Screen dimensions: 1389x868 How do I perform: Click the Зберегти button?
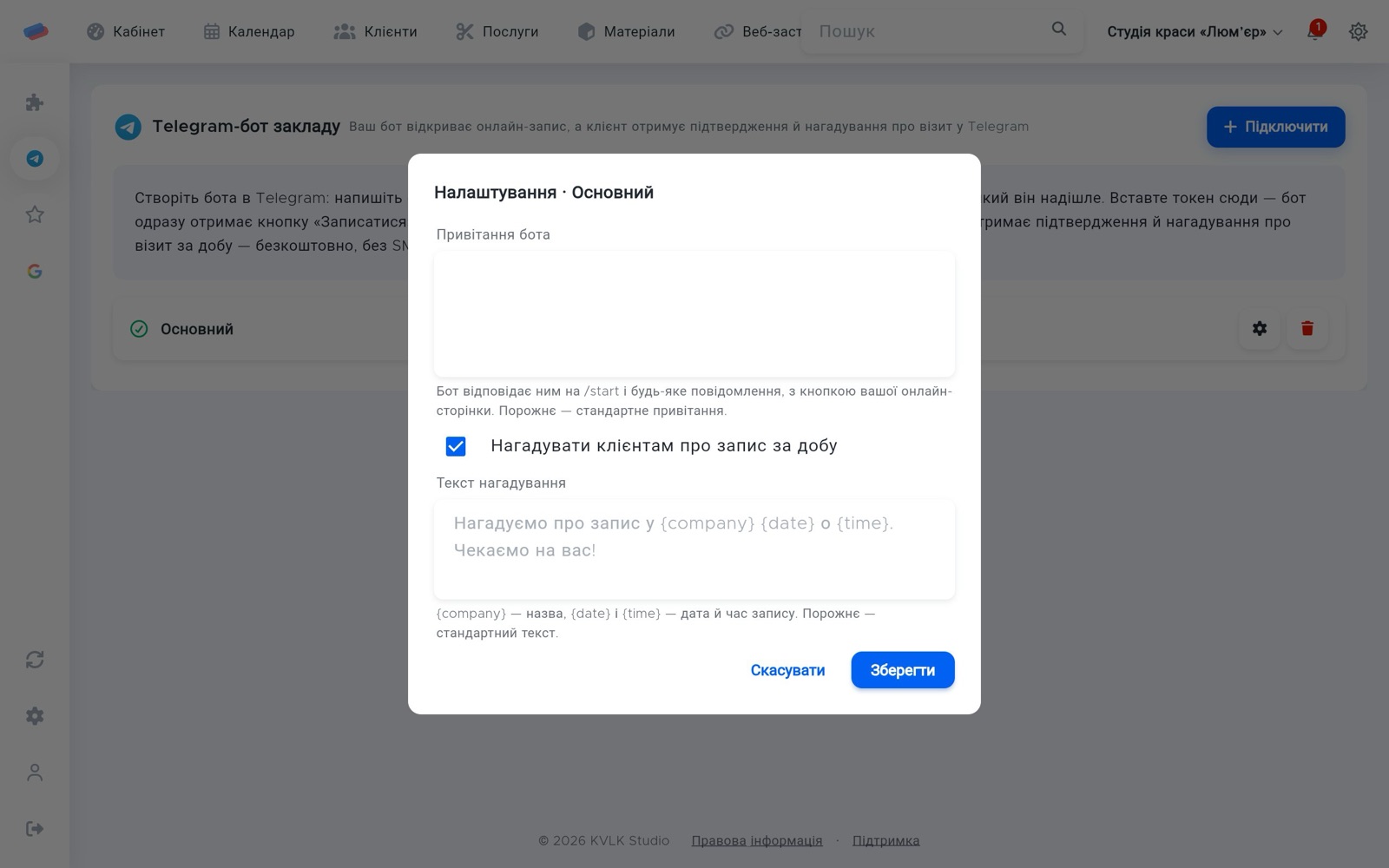point(903,670)
